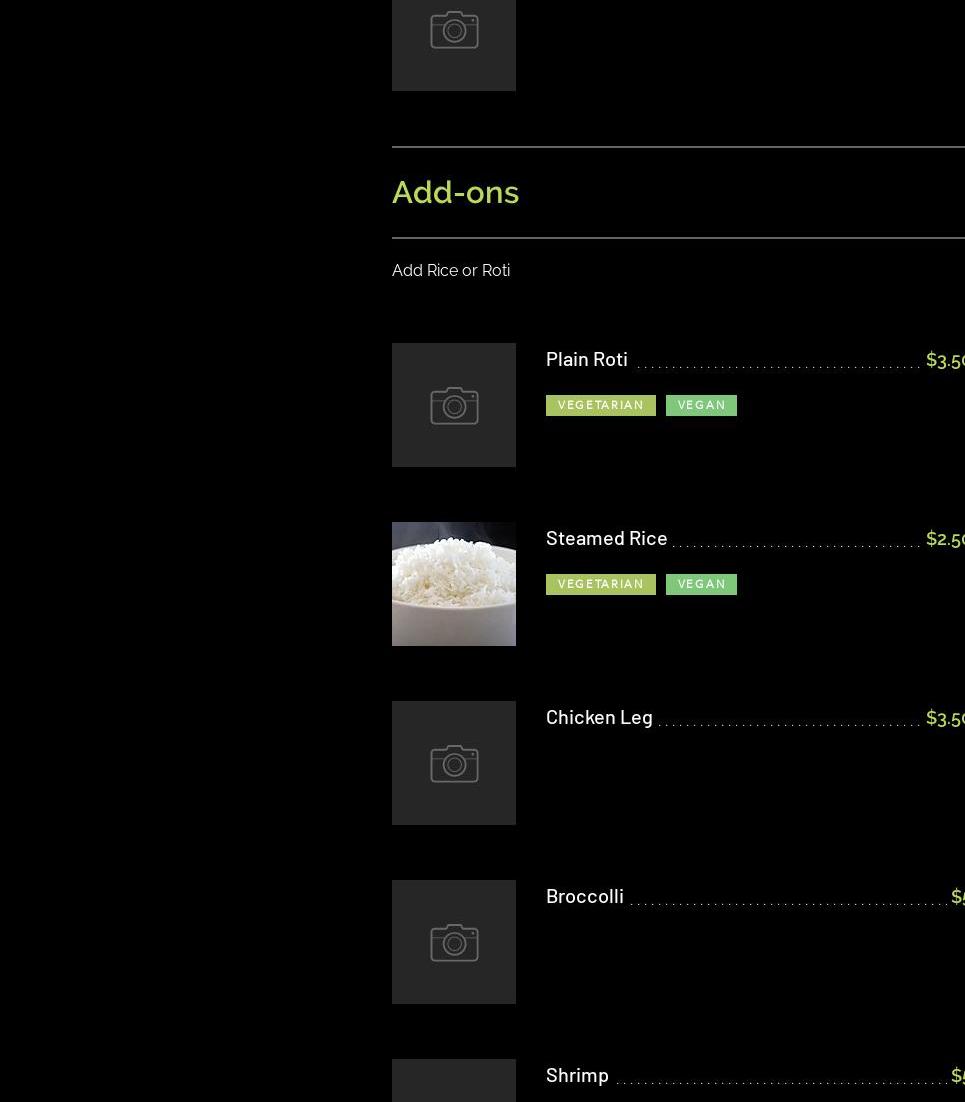Click the Plain Roti price

point(945,360)
